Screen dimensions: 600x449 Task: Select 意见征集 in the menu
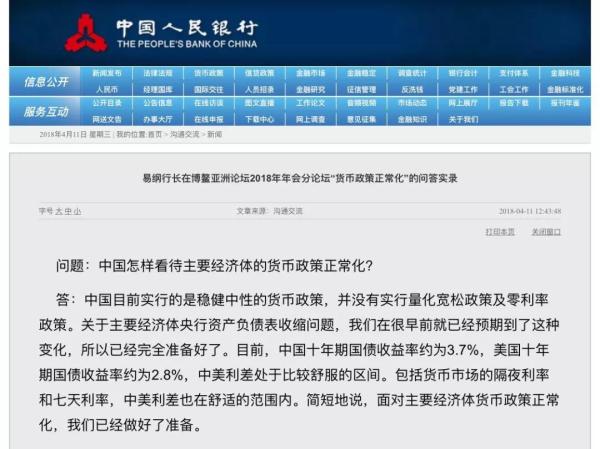coord(361,119)
